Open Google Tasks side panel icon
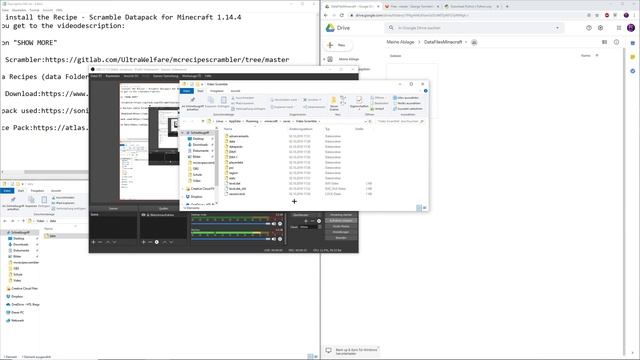Screen dimensions: 640x360 [633, 71]
